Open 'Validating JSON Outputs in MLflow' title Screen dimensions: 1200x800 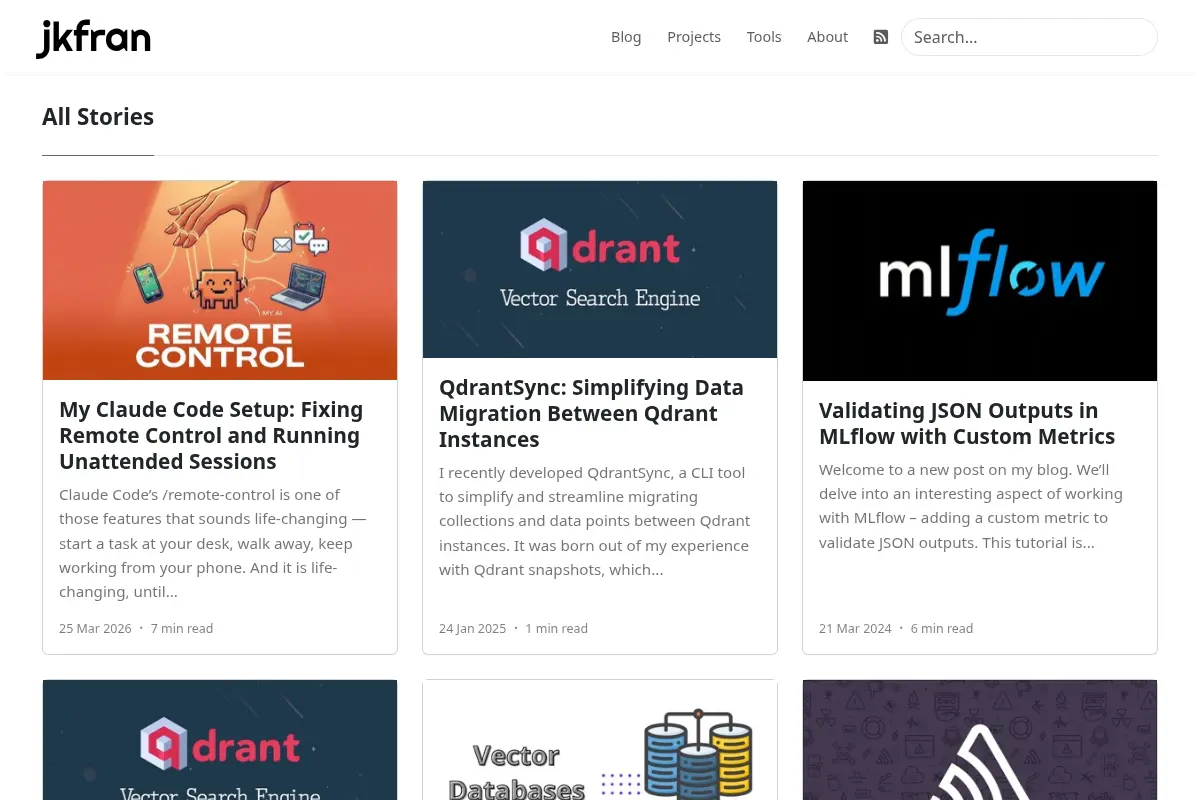tap(967, 424)
